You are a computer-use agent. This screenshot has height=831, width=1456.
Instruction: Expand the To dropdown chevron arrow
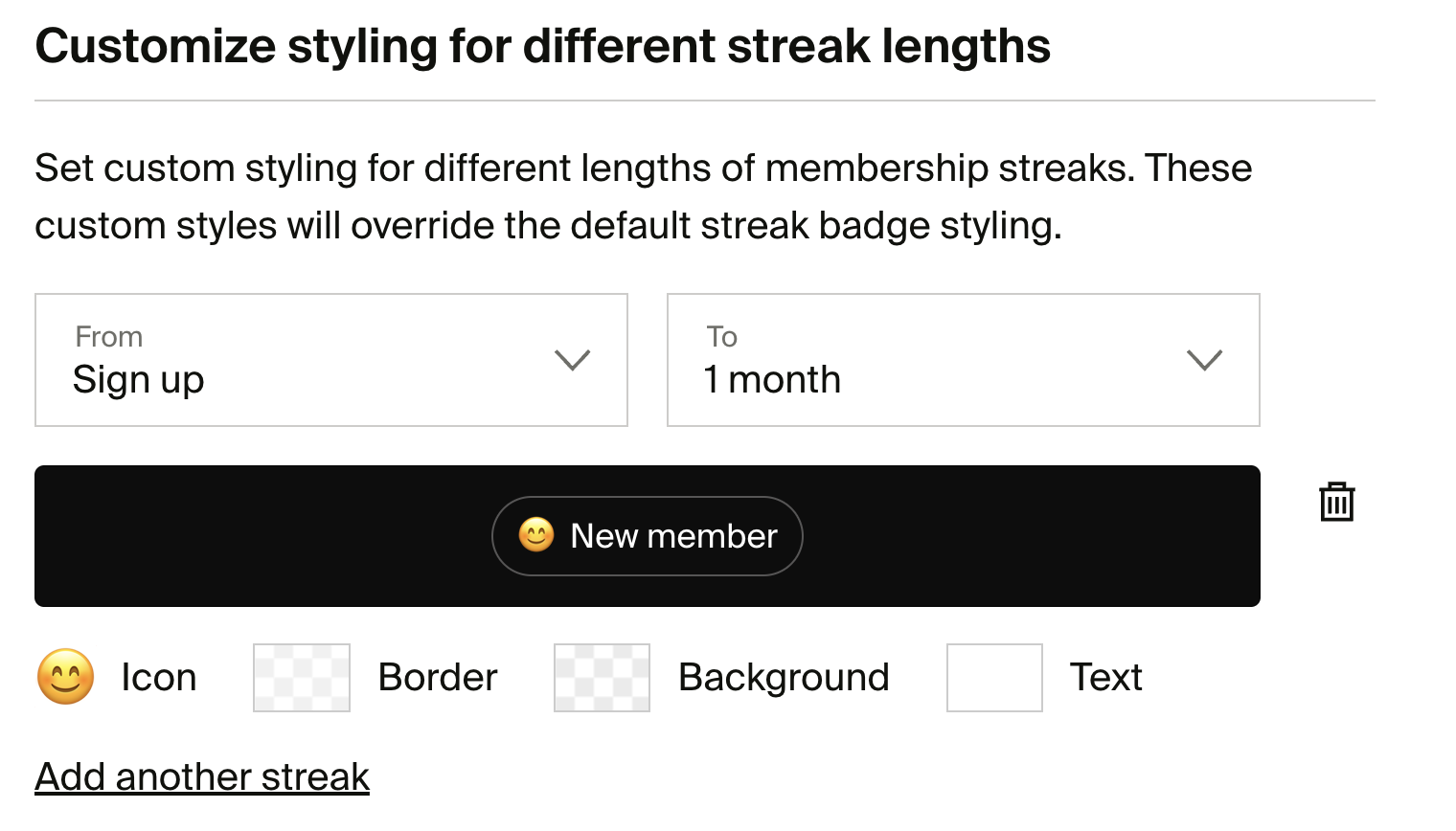pos(1205,360)
